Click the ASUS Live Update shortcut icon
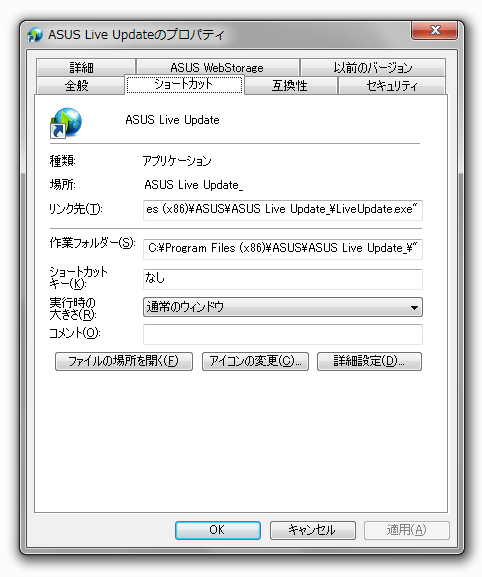The image size is (482, 577). 66,123
